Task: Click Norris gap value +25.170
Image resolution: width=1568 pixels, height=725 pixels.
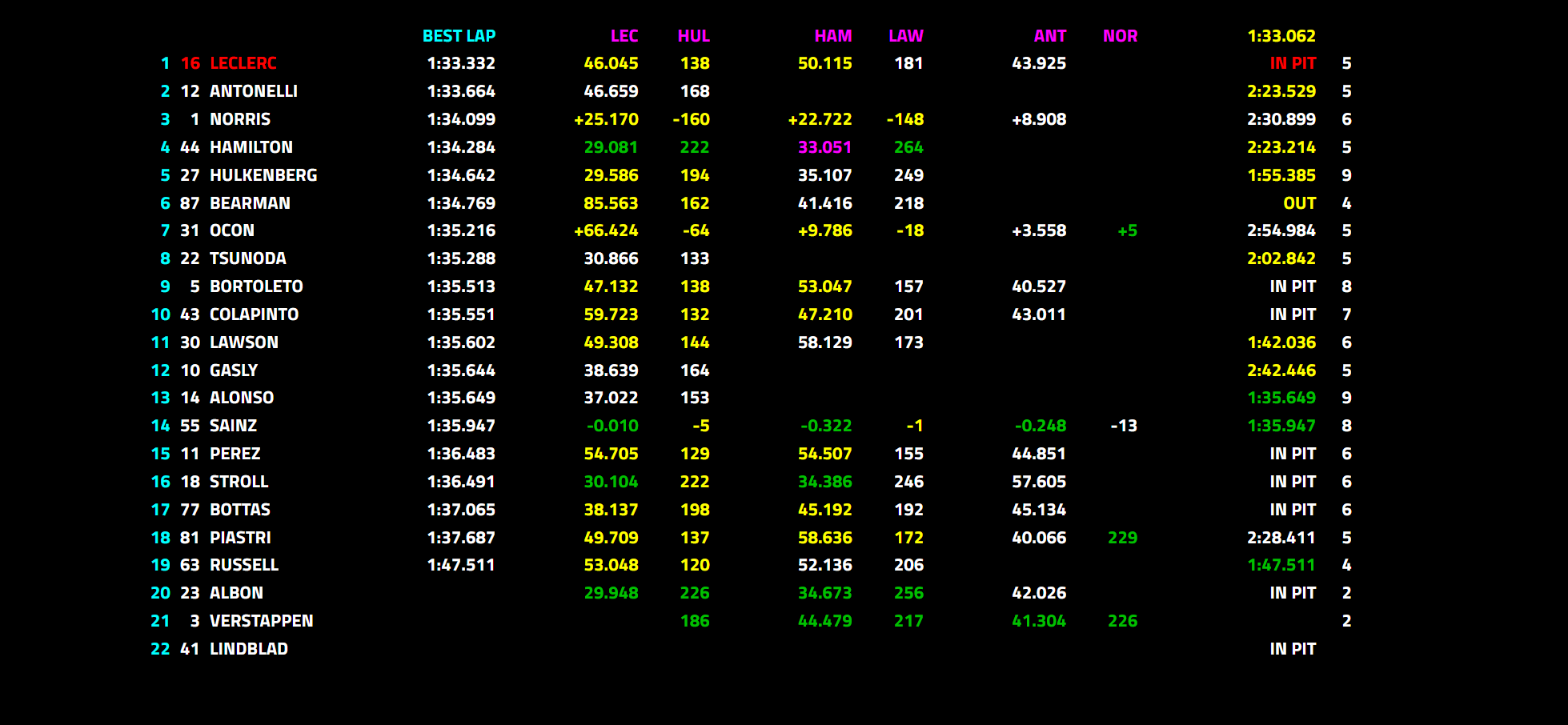Action: [x=606, y=119]
